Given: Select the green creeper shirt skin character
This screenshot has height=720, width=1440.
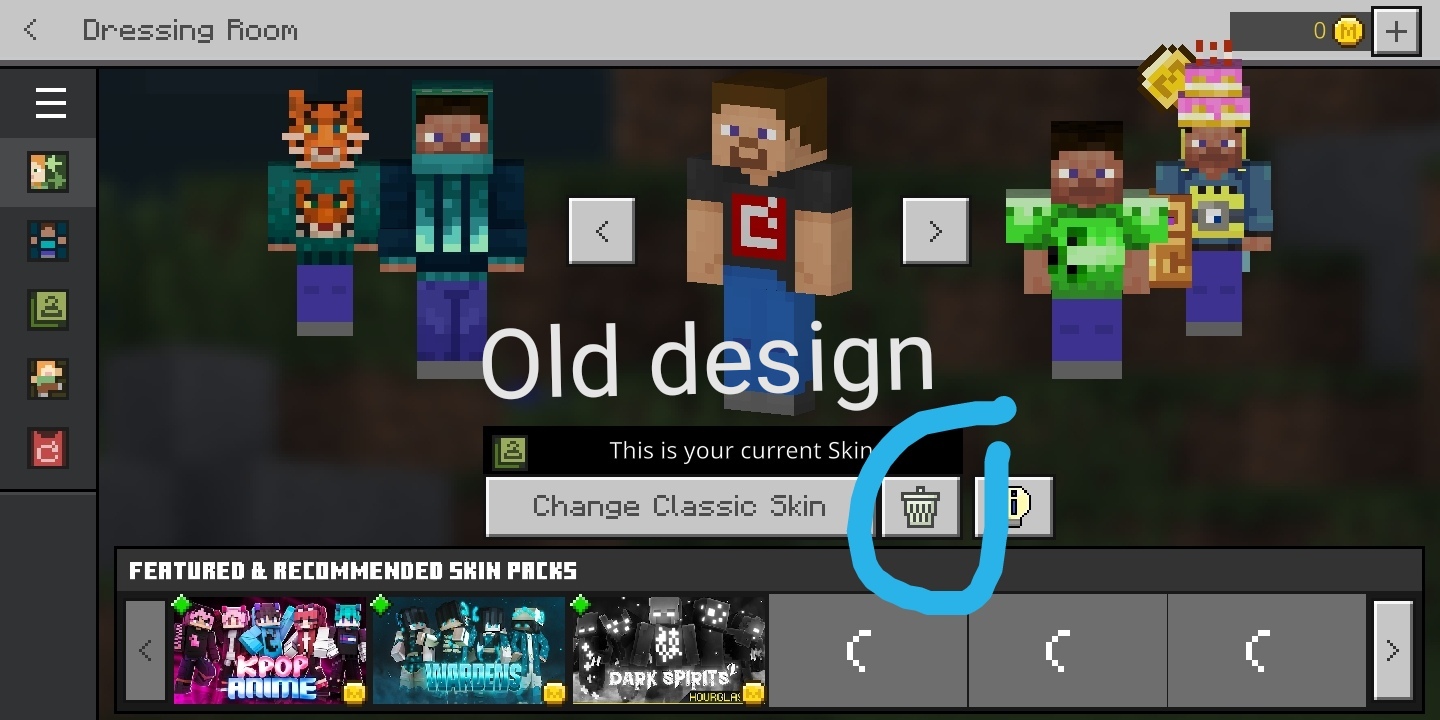Looking at the screenshot, I should point(1086,249).
